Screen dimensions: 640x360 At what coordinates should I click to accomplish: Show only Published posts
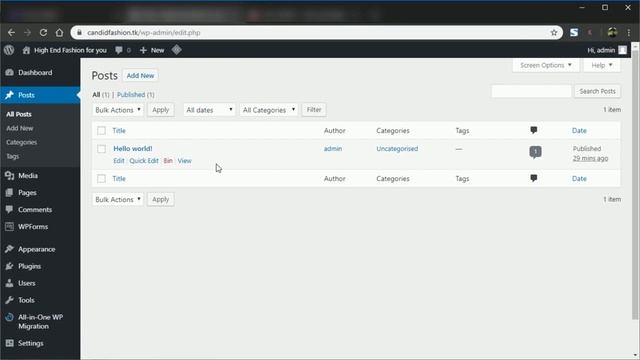tap(131, 95)
